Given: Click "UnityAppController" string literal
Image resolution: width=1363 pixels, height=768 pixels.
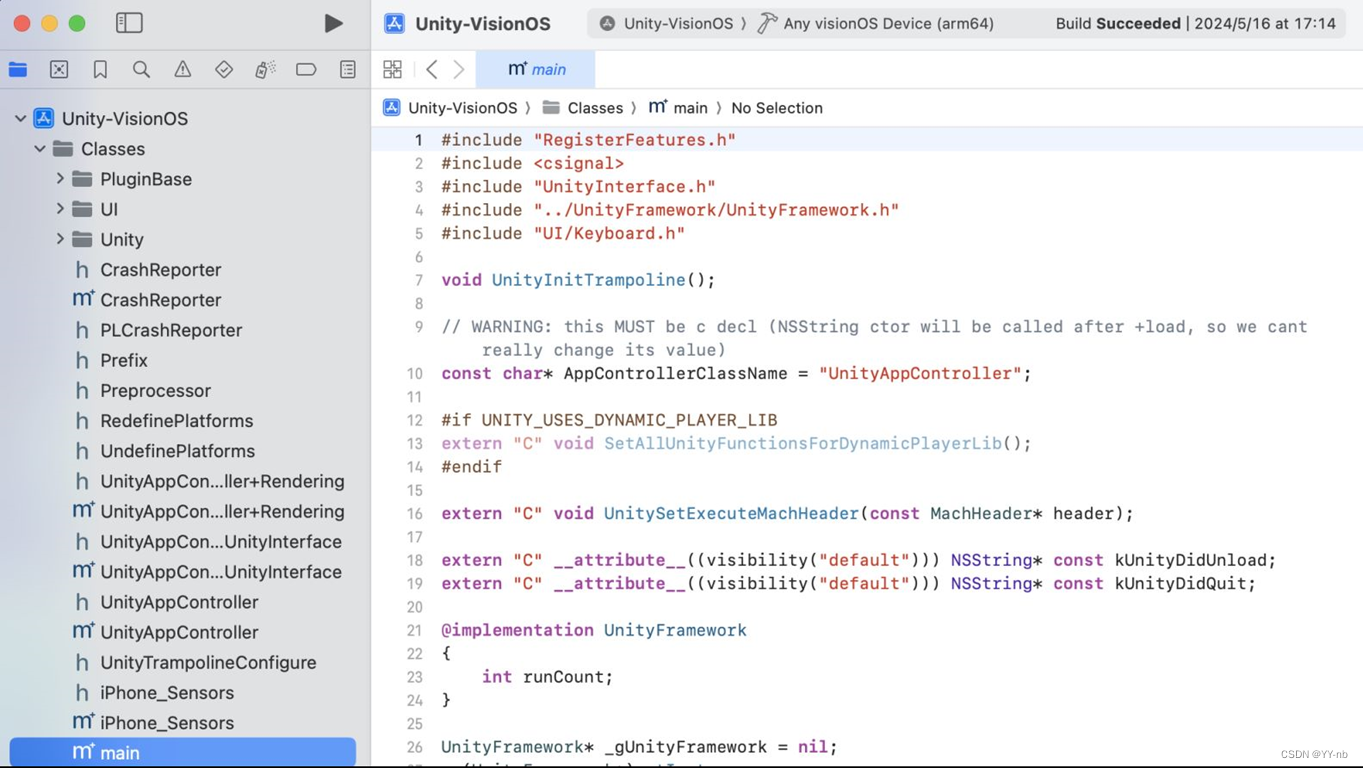Looking at the screenshot, I should 920,373.
